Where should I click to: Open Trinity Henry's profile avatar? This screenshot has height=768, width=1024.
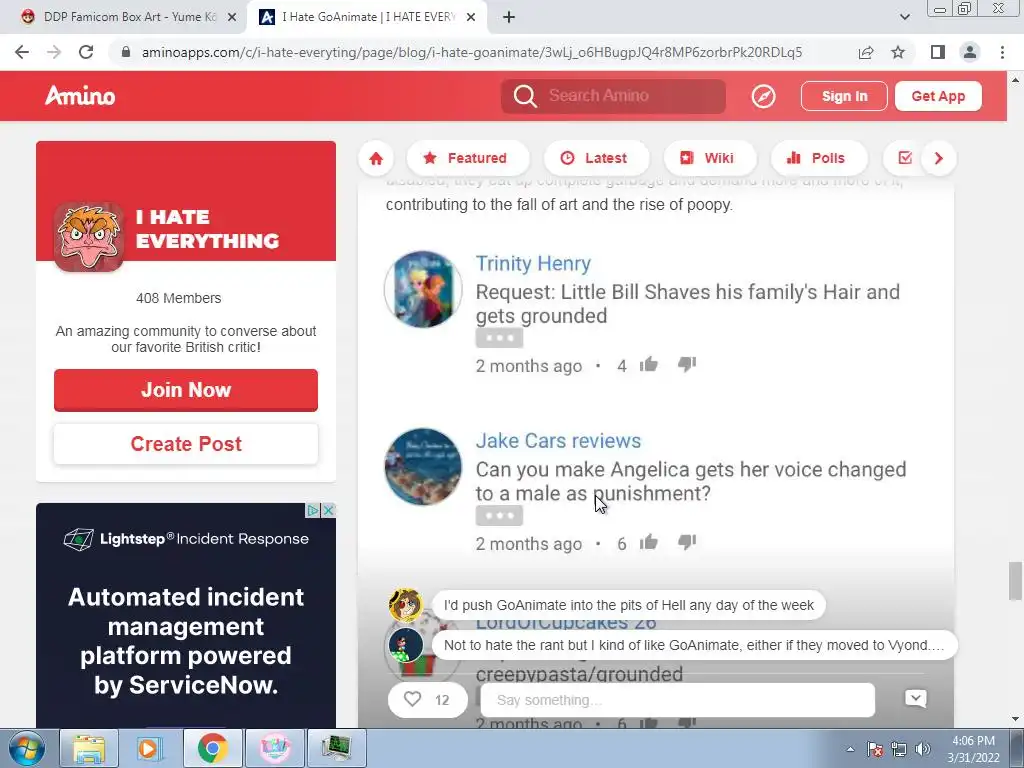point(423,289)
